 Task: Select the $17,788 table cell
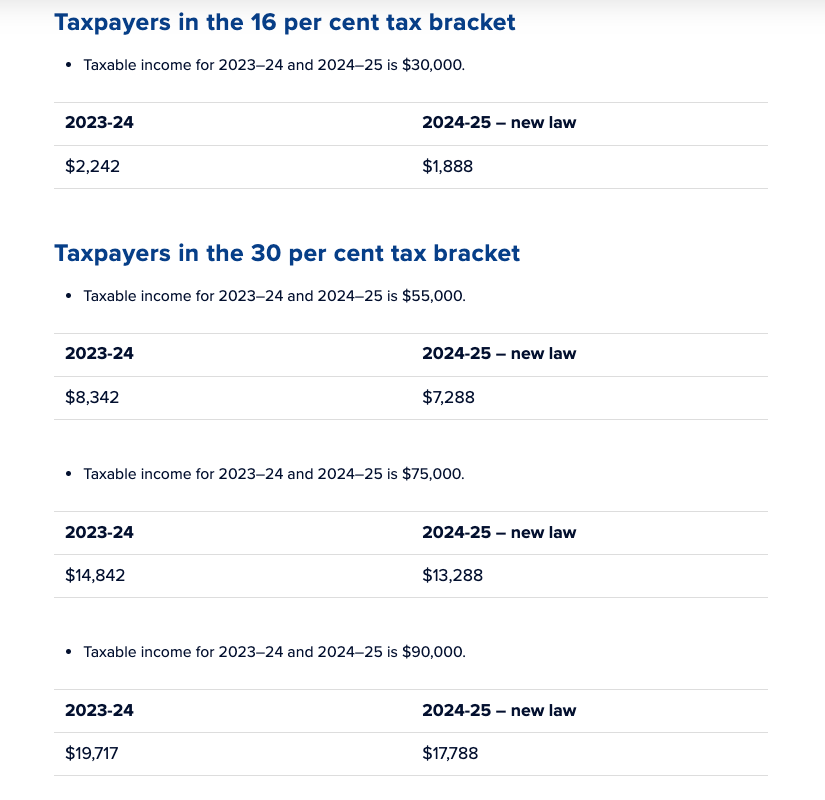[451, 754]
